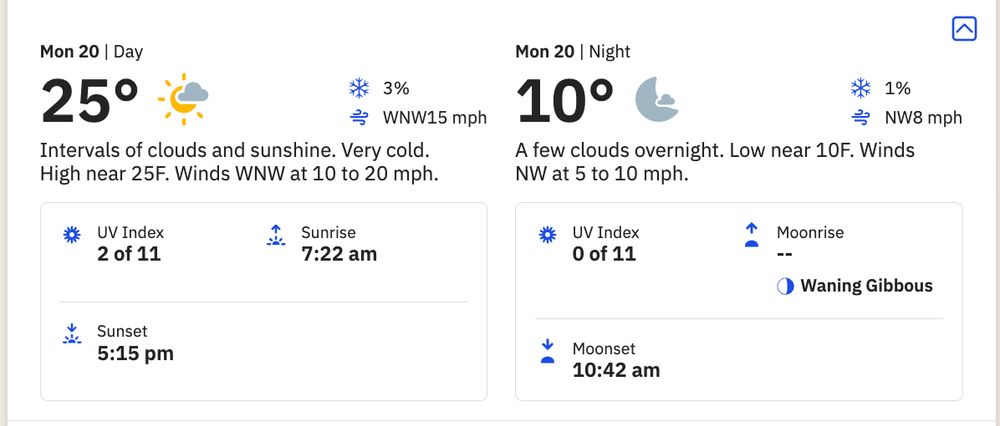Click the nighttime snowflake precipitation icon
1000x426 pixels.
pyautogui.click(x=860, y=88)
